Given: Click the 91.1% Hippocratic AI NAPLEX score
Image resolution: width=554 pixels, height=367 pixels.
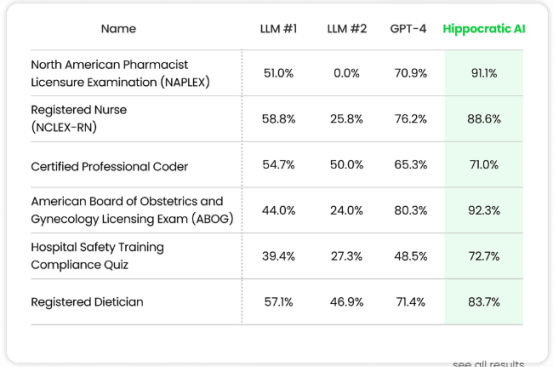Looking at the screenshot, I should [x=484, y=73].
